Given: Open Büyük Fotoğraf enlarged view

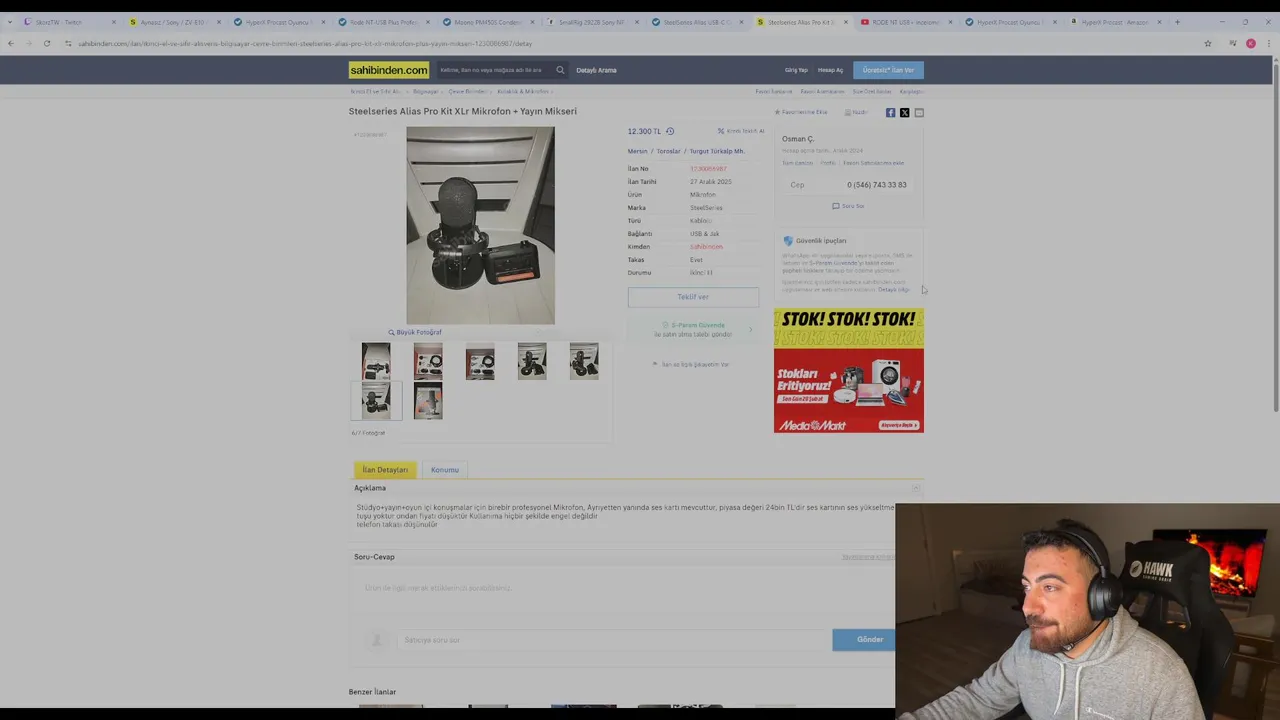Looking at the screenshot, I should 415,332.
